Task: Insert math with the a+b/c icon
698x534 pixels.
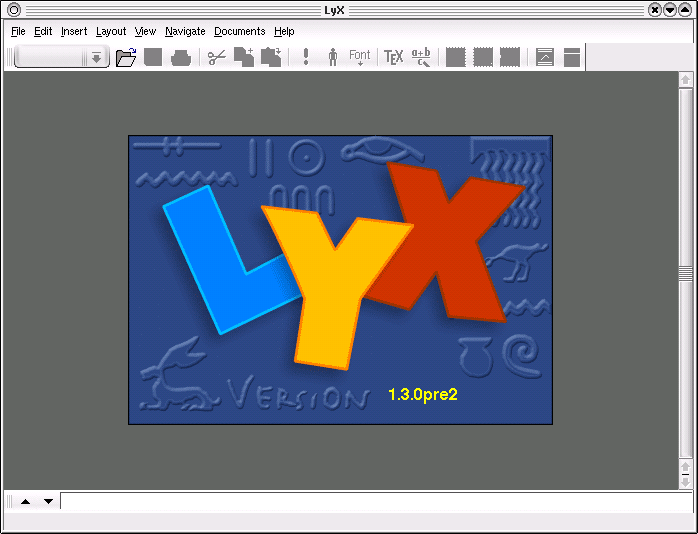Action: click(x=421, y=57)
